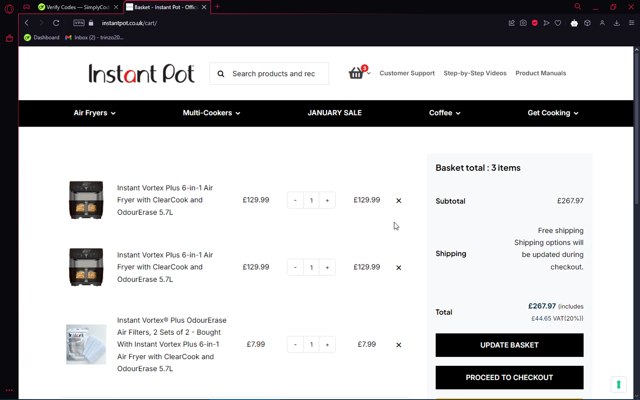Image resolution: width=640 pixels, height=400 pixels.
Task: Click the forward navigation arrow
Action: tap(41, 23)
